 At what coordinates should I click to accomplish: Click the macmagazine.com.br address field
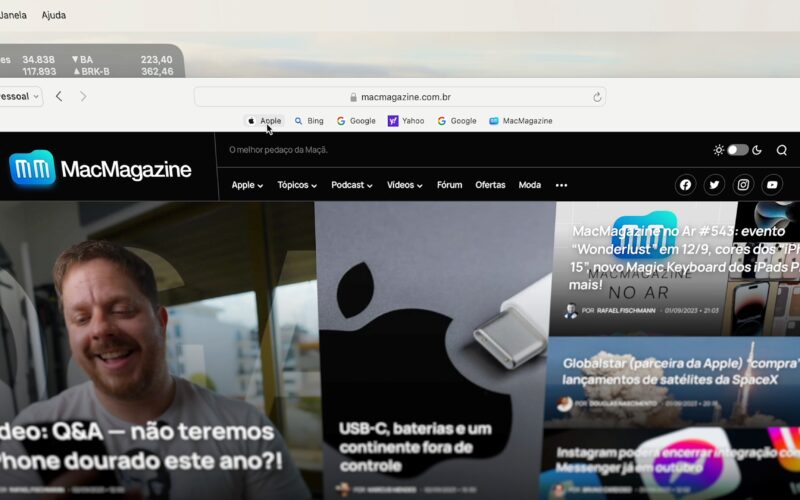[399, 97]
